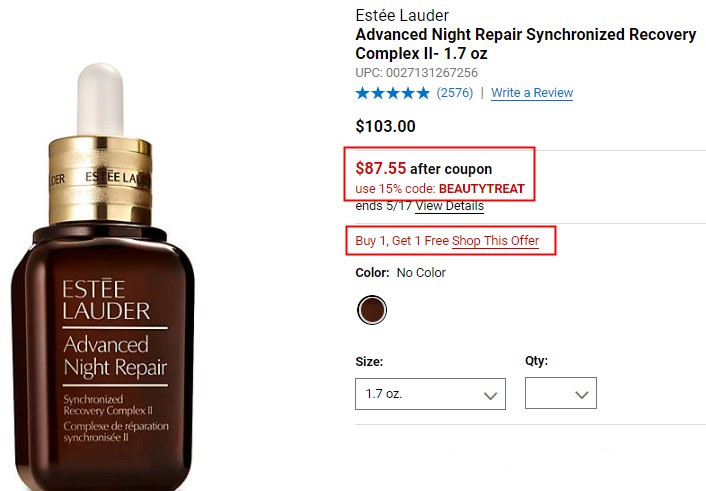
Task: Expand the Qty dropdown
Action: pyautogui.click(x=561, y=393)
